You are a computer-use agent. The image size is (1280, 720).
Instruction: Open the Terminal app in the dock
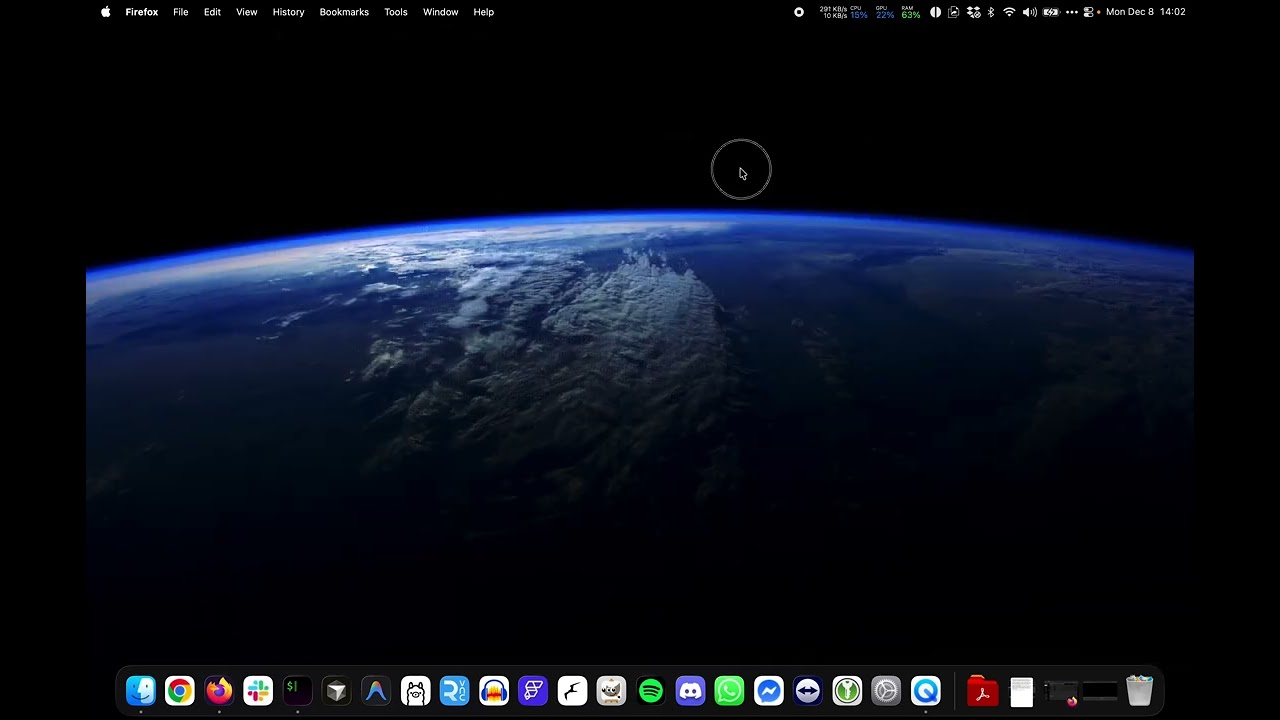pyautogui.click(x=297, y=690)
